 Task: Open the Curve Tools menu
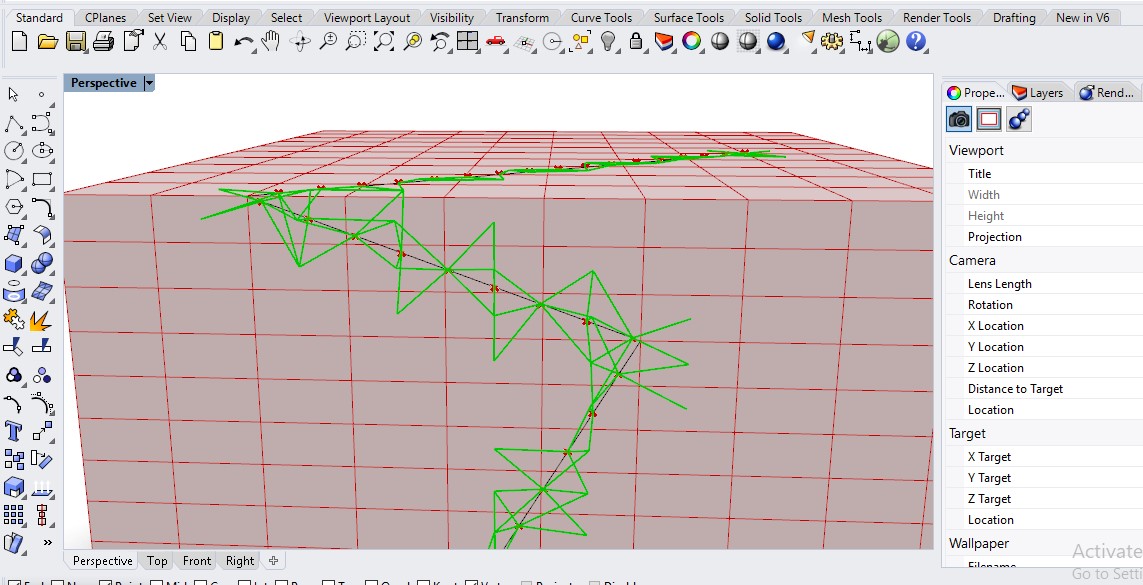click(601, 16)
